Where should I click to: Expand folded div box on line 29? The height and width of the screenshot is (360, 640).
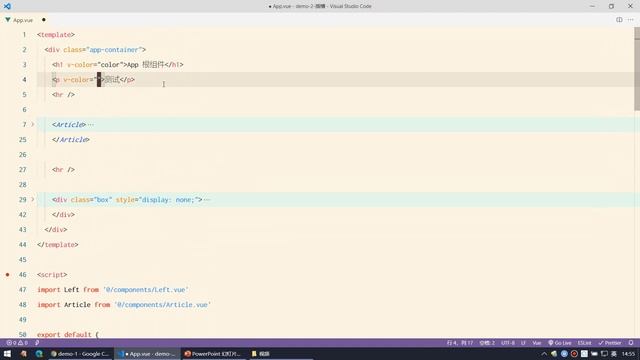coord(33,199)
